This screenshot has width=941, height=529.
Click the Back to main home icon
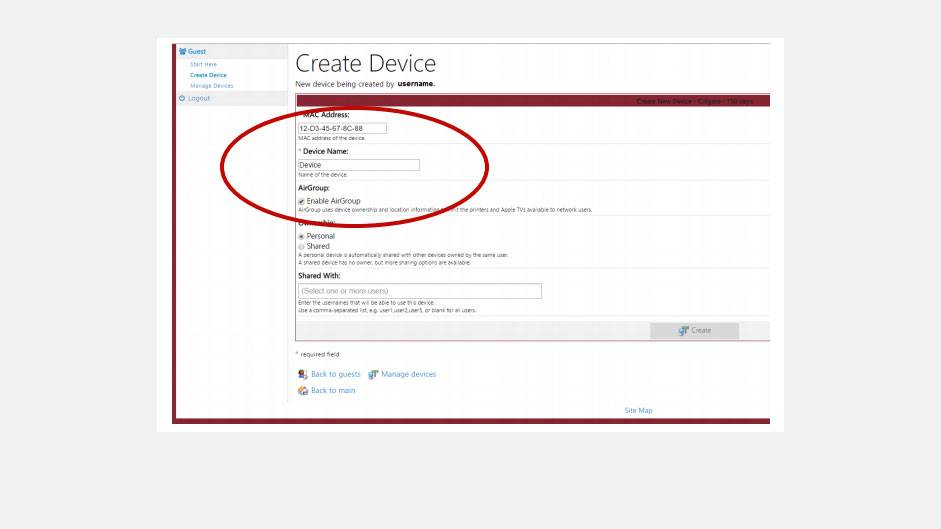pos(302,391)
